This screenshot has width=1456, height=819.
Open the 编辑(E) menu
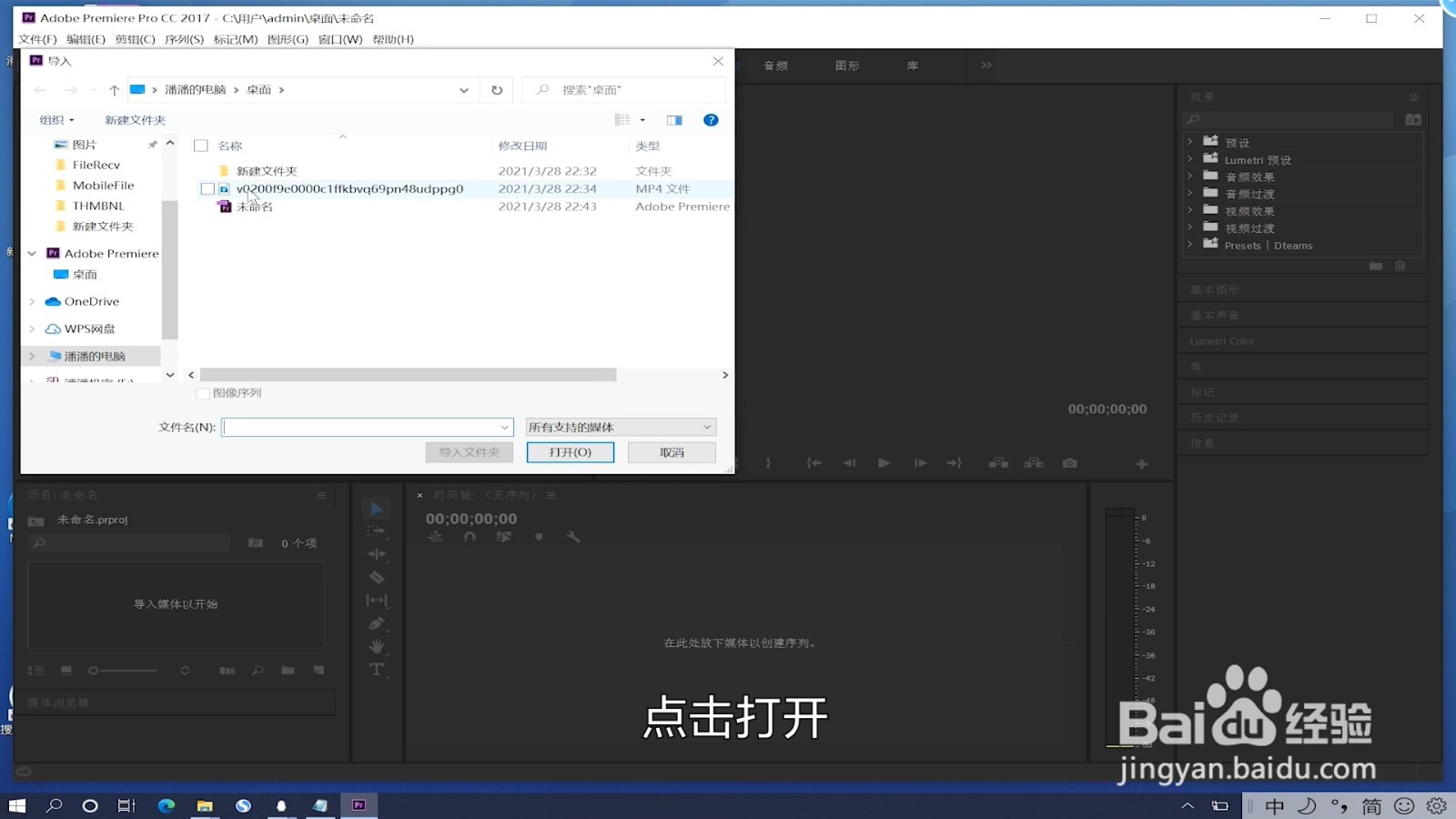(86, 39)
